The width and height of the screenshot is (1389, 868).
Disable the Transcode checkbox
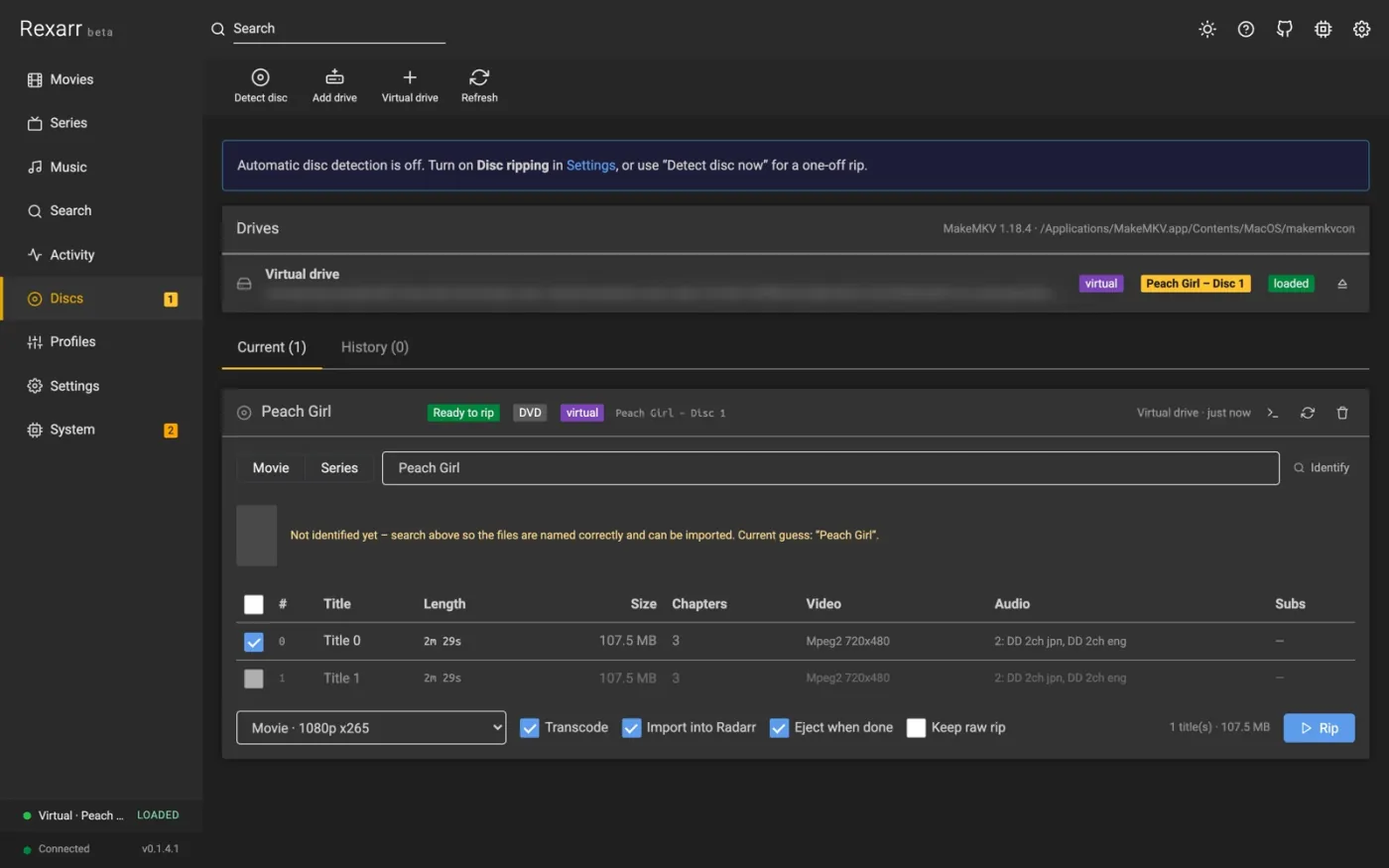coord(530,728)
